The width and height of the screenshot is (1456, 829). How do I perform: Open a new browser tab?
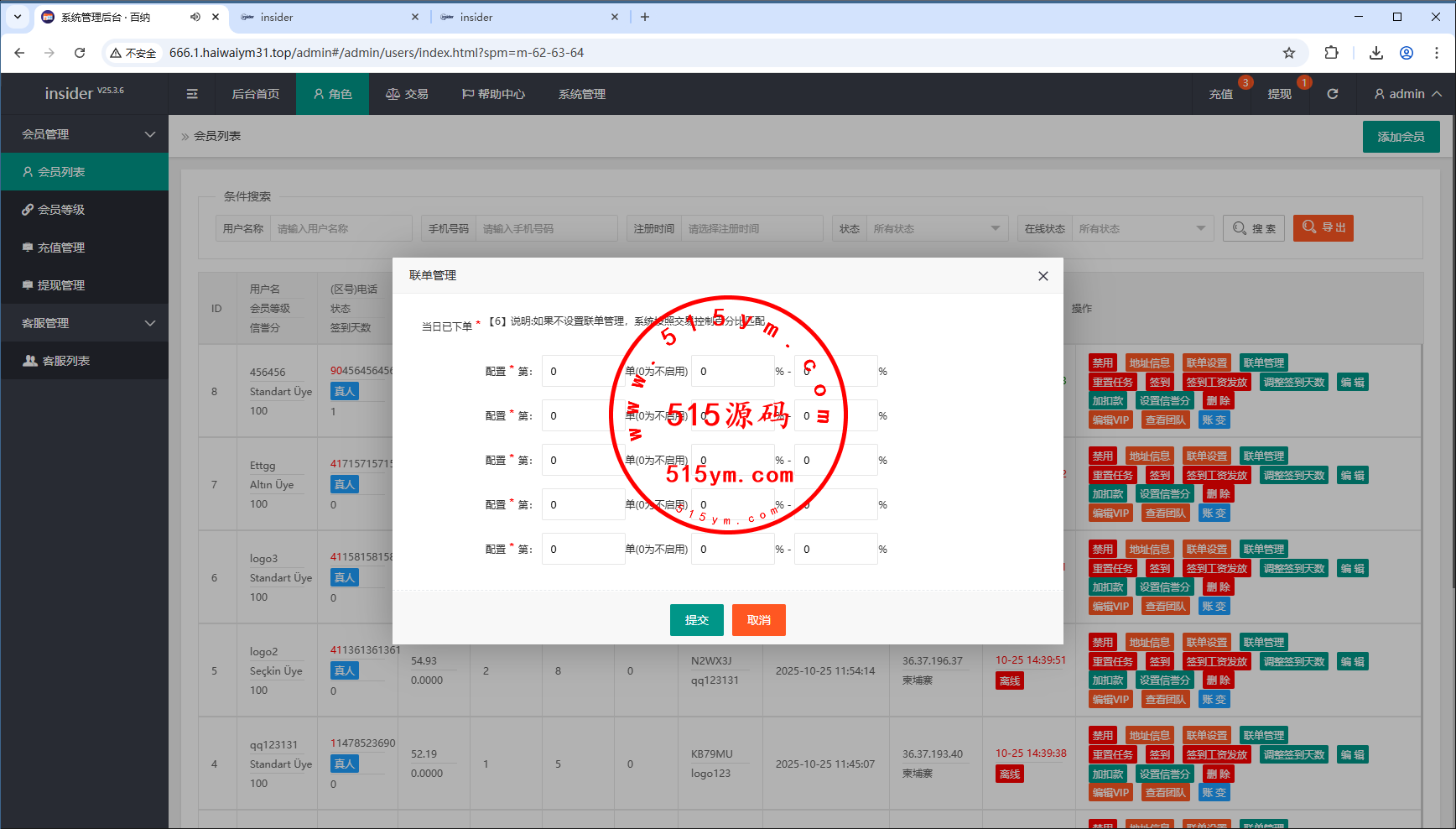[x=644, y=17]
